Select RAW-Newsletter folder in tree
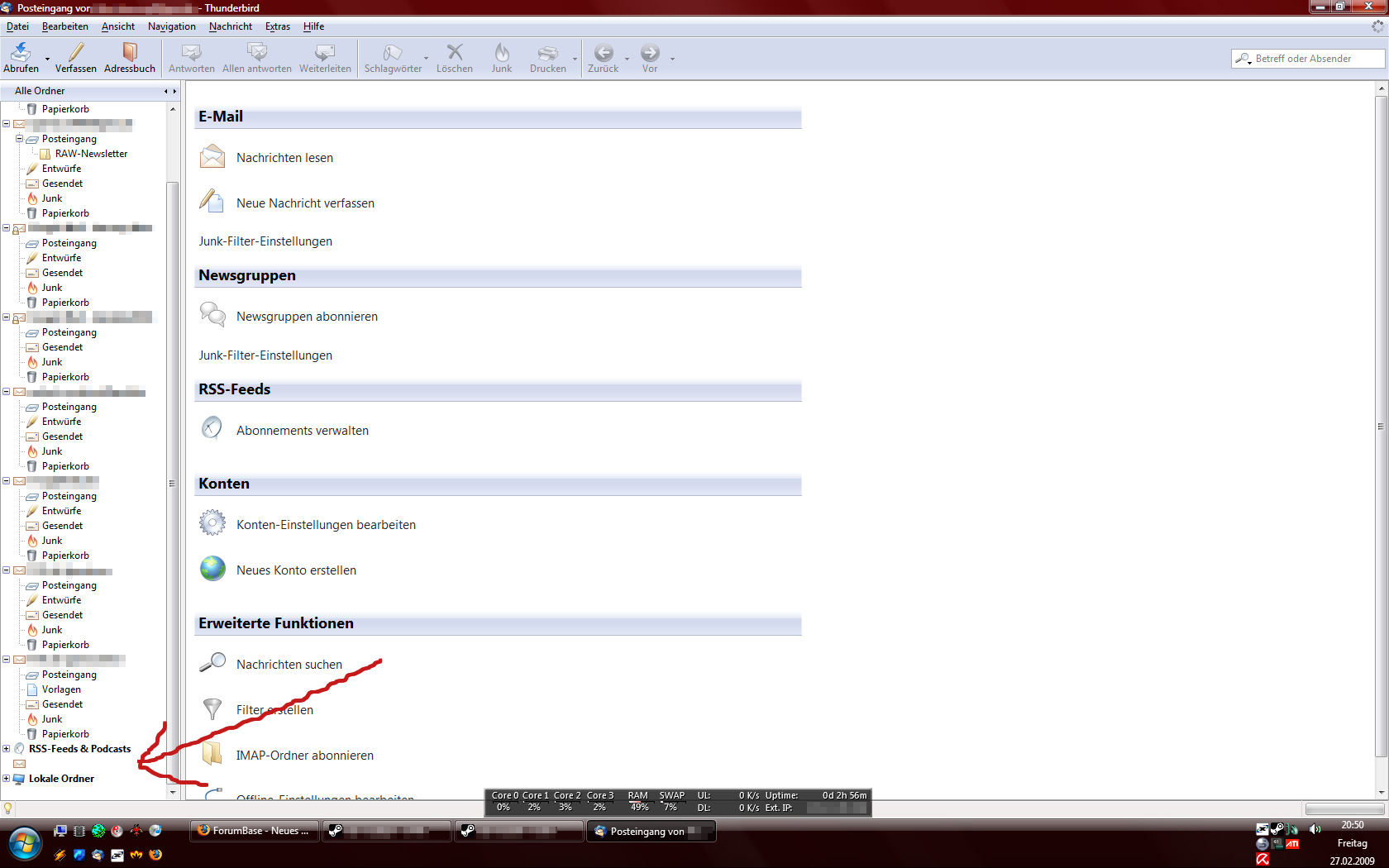 [91, 154]
